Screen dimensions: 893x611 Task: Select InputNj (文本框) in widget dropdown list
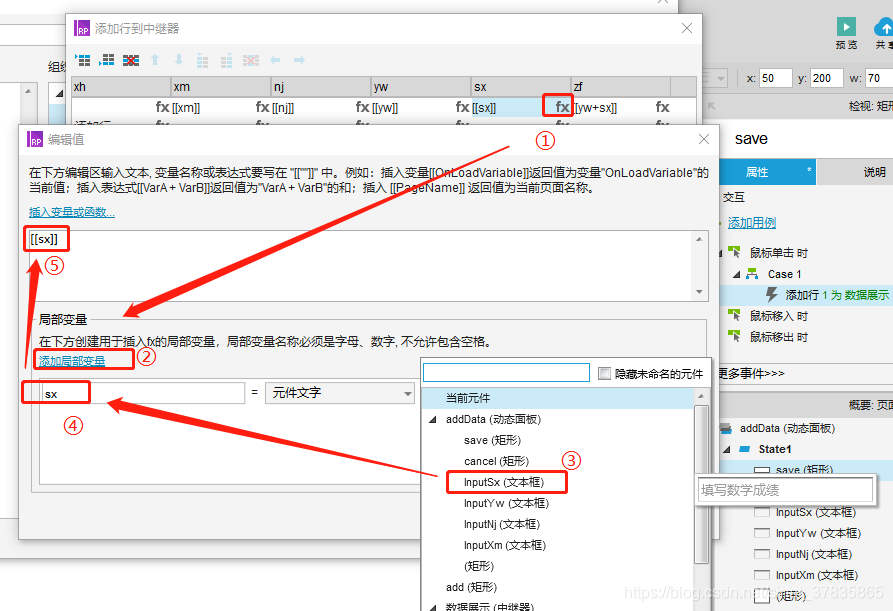pyautogui.click(x=502, y=524)
